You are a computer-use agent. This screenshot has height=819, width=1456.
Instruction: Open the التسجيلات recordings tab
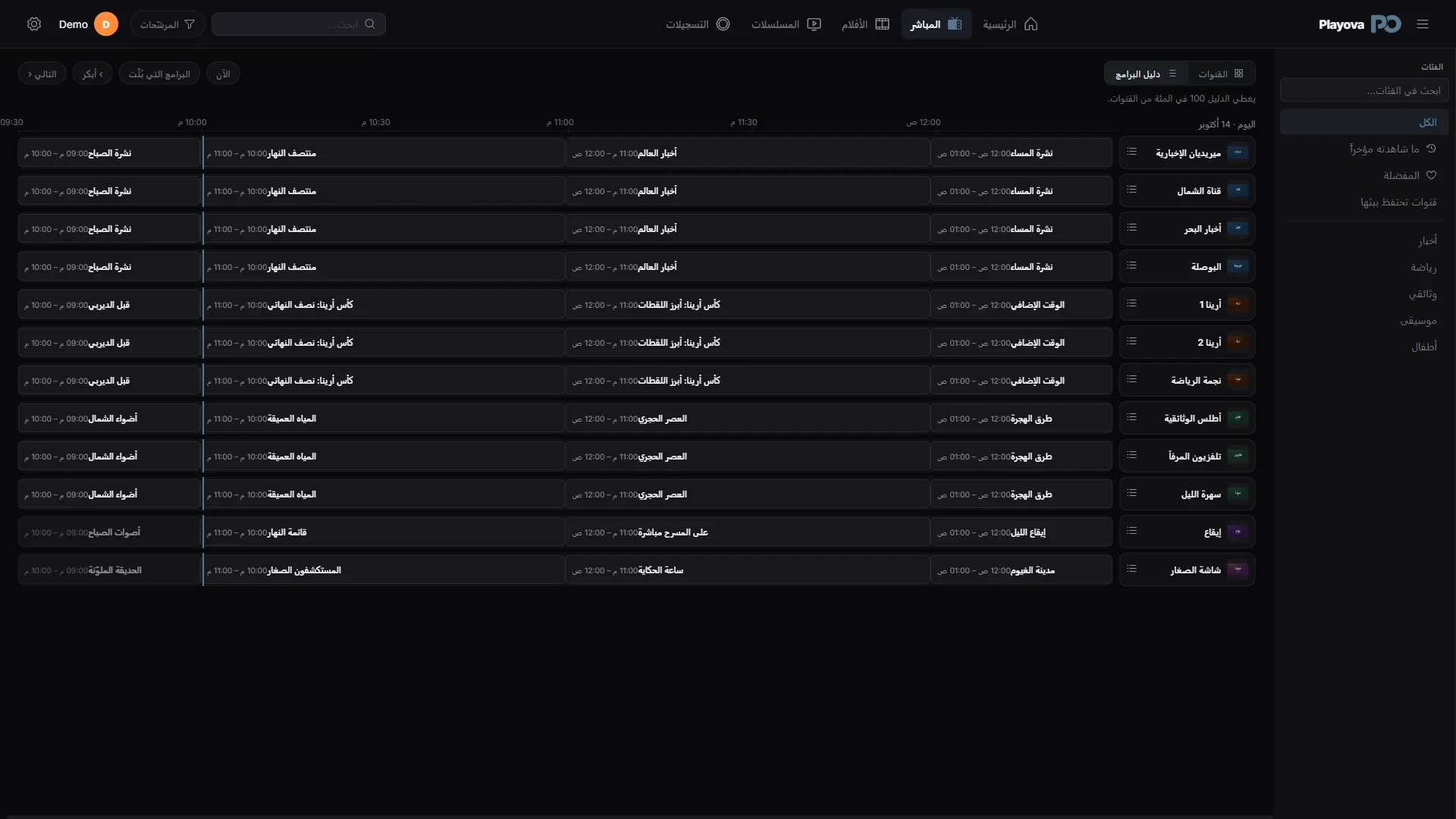click(698, 24)
